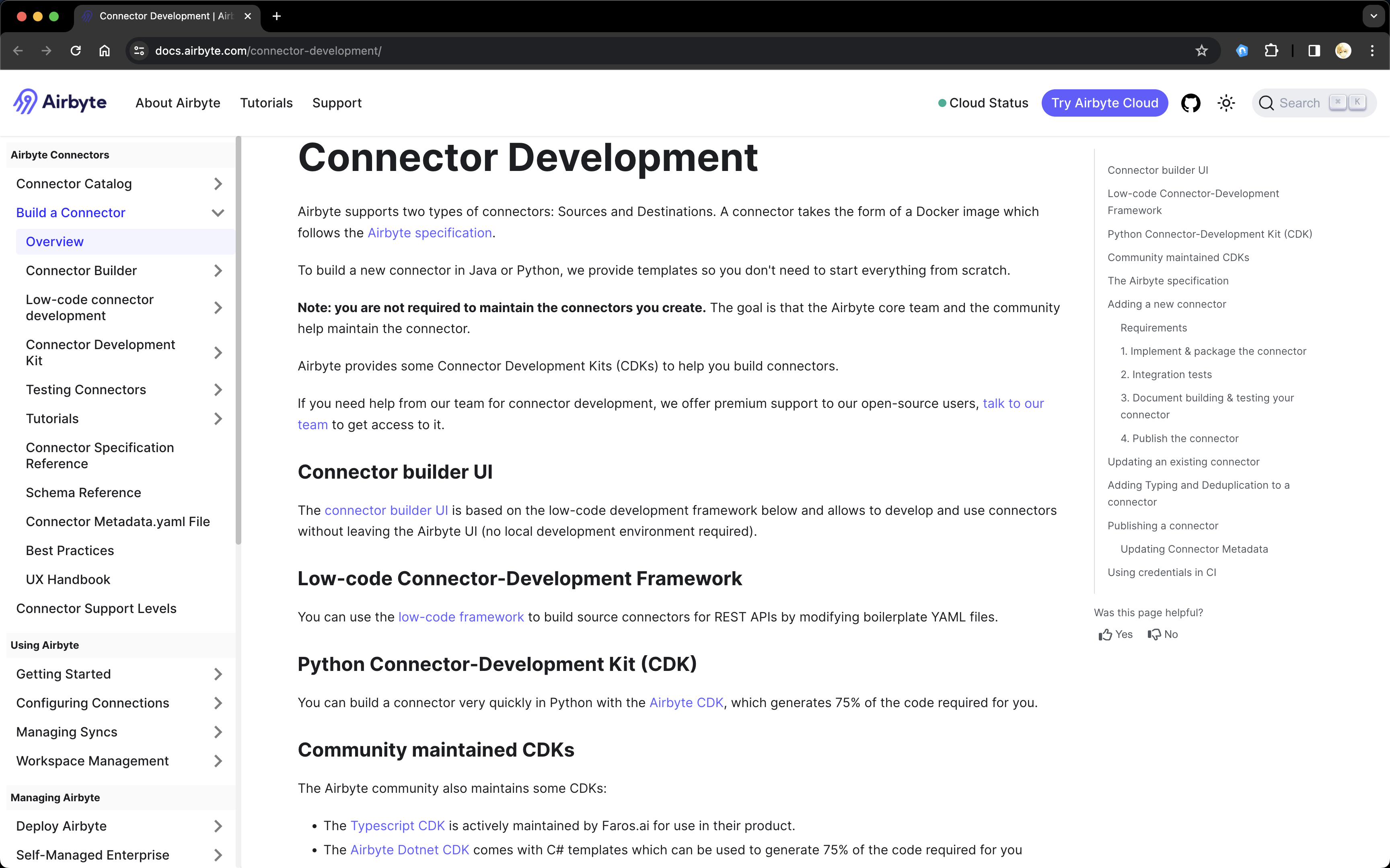Jump to Adding a new connector section
Image resolution: width=1390 pixels, height=868 pixels.
pos(1167,304)
